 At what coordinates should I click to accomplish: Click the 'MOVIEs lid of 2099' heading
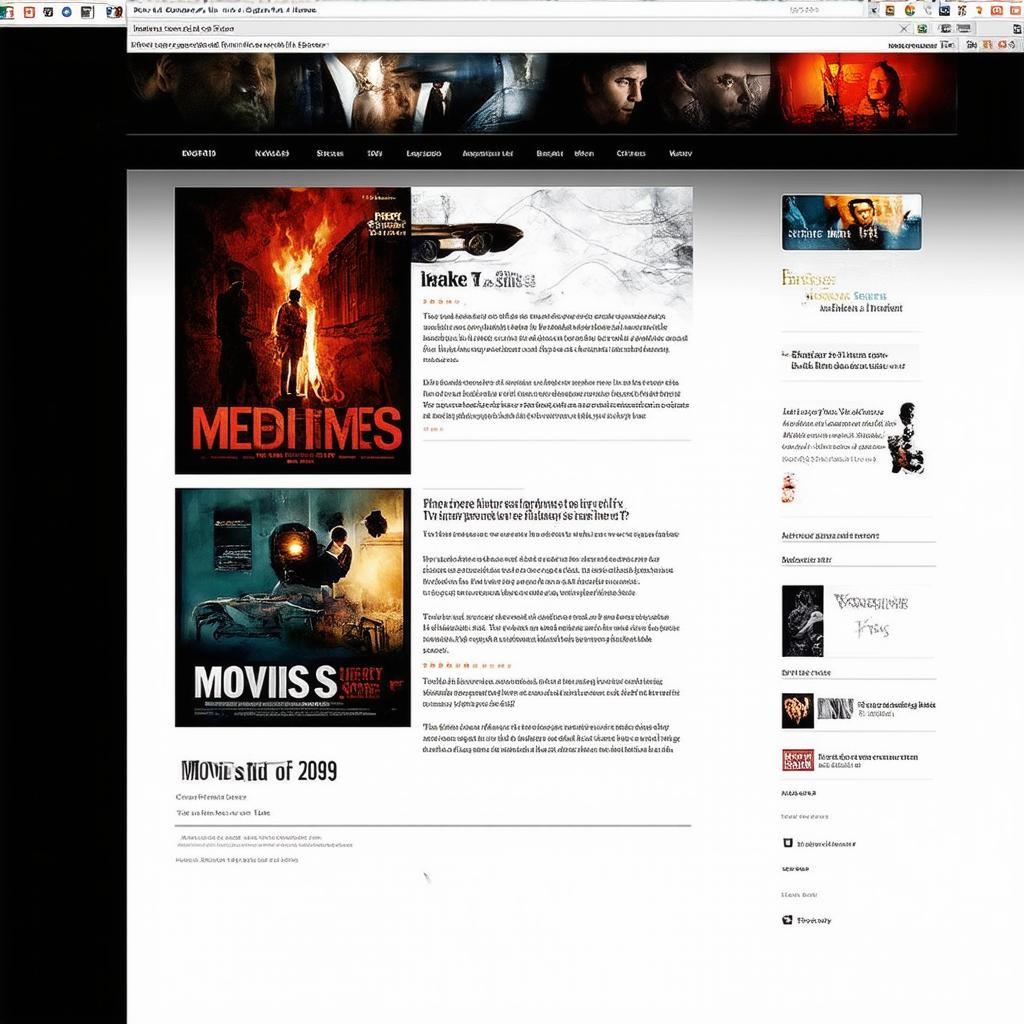259,771
